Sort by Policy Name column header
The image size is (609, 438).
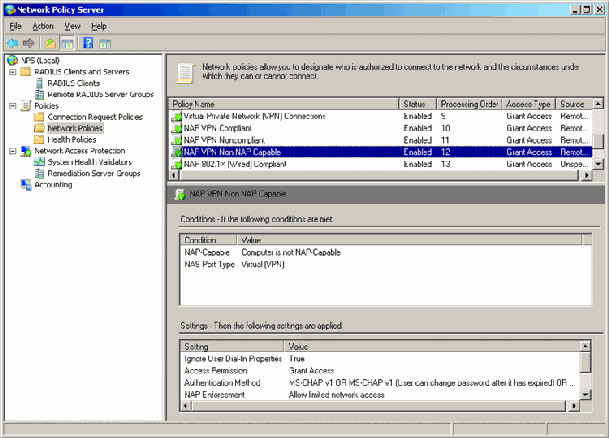[x=284, y=104]
